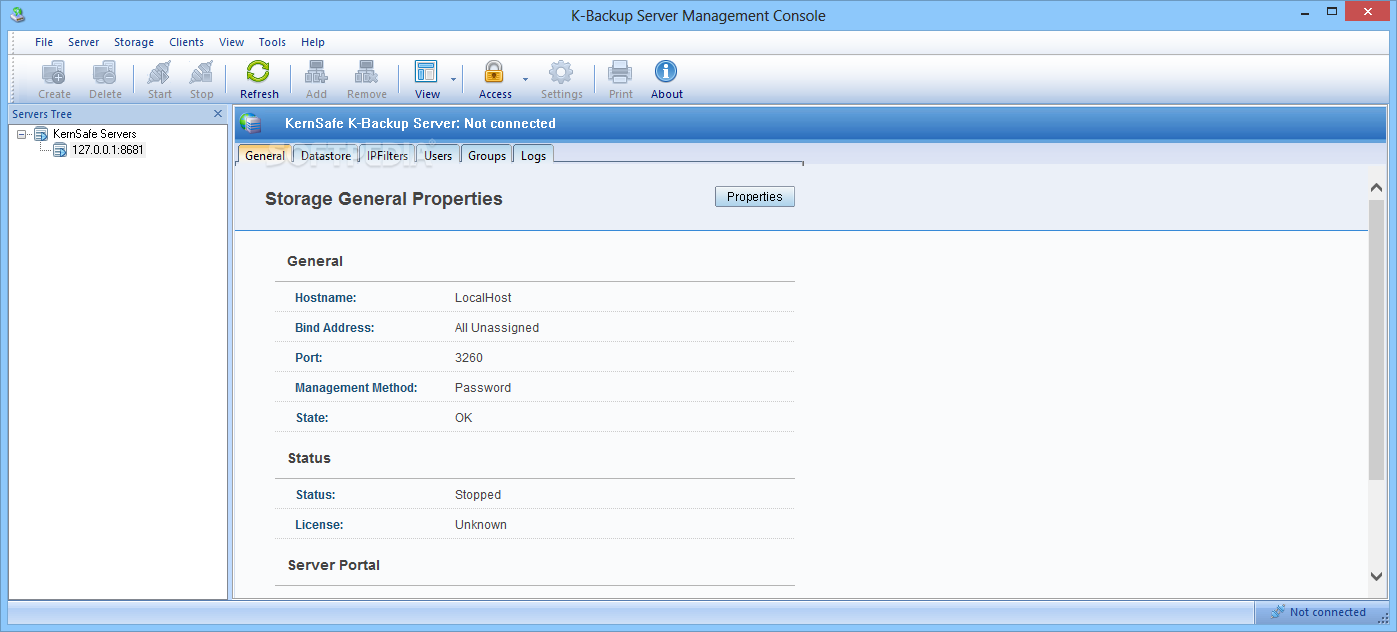Image resolution: width=1397 pixels, height=632 pixels.
Task: Collapse the KernSafe Servers tree node
Action: pyautogui.click(x=22, y=134)
